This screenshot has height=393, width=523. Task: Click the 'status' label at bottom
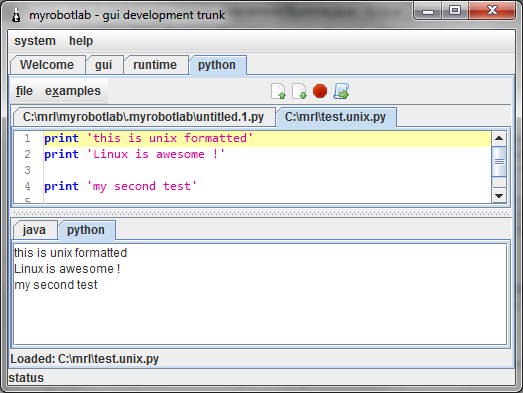[26, 378]
